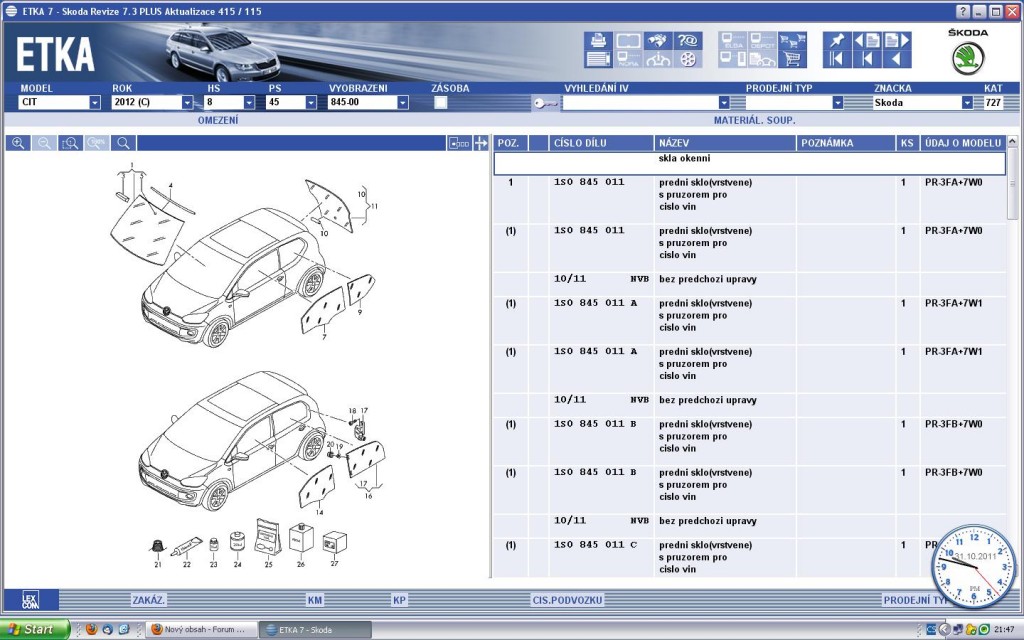
Task: Click the OMEZENÍ label bar
Action: [x=218, y=120]
